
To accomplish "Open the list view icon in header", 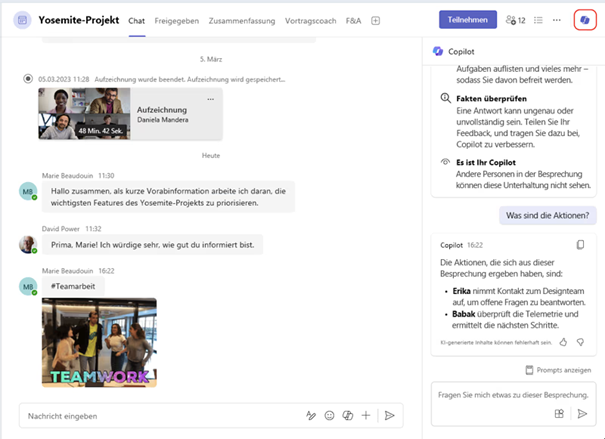I will [537, 20].
